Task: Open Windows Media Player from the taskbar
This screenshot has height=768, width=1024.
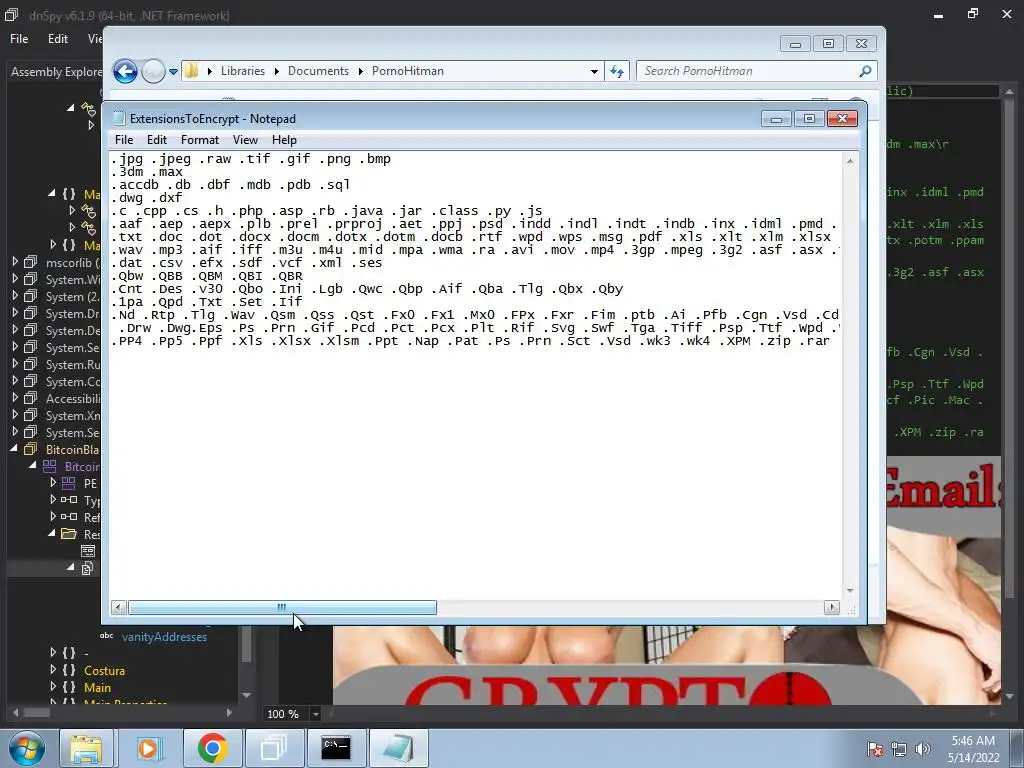Action: pyautogui.click(x=148, y=748)
